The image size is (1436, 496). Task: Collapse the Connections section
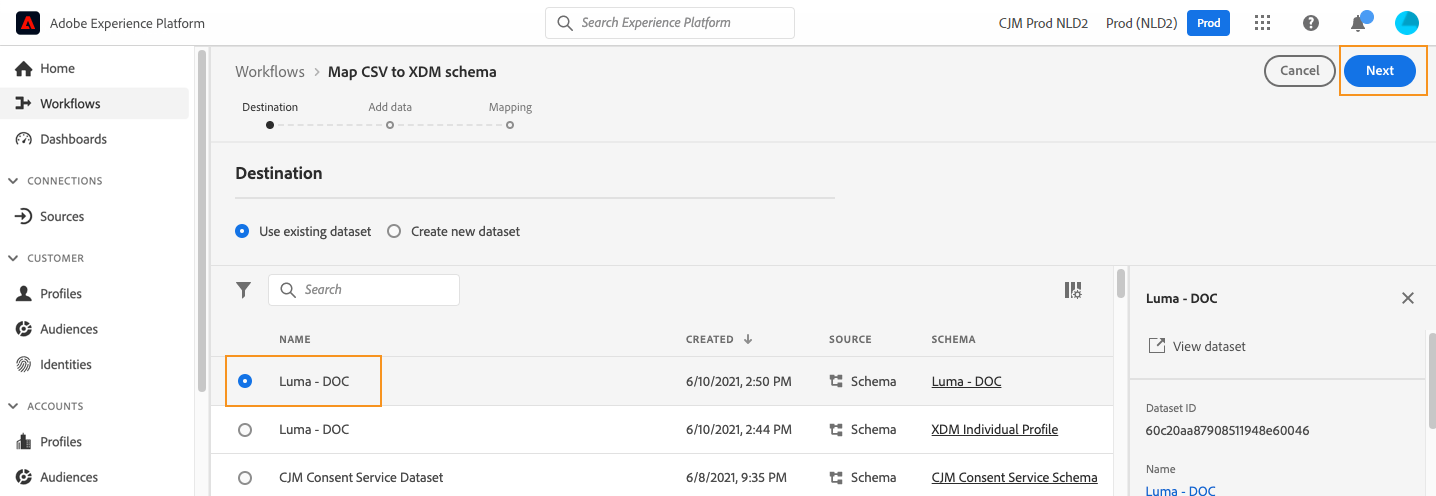click(13, 181)
